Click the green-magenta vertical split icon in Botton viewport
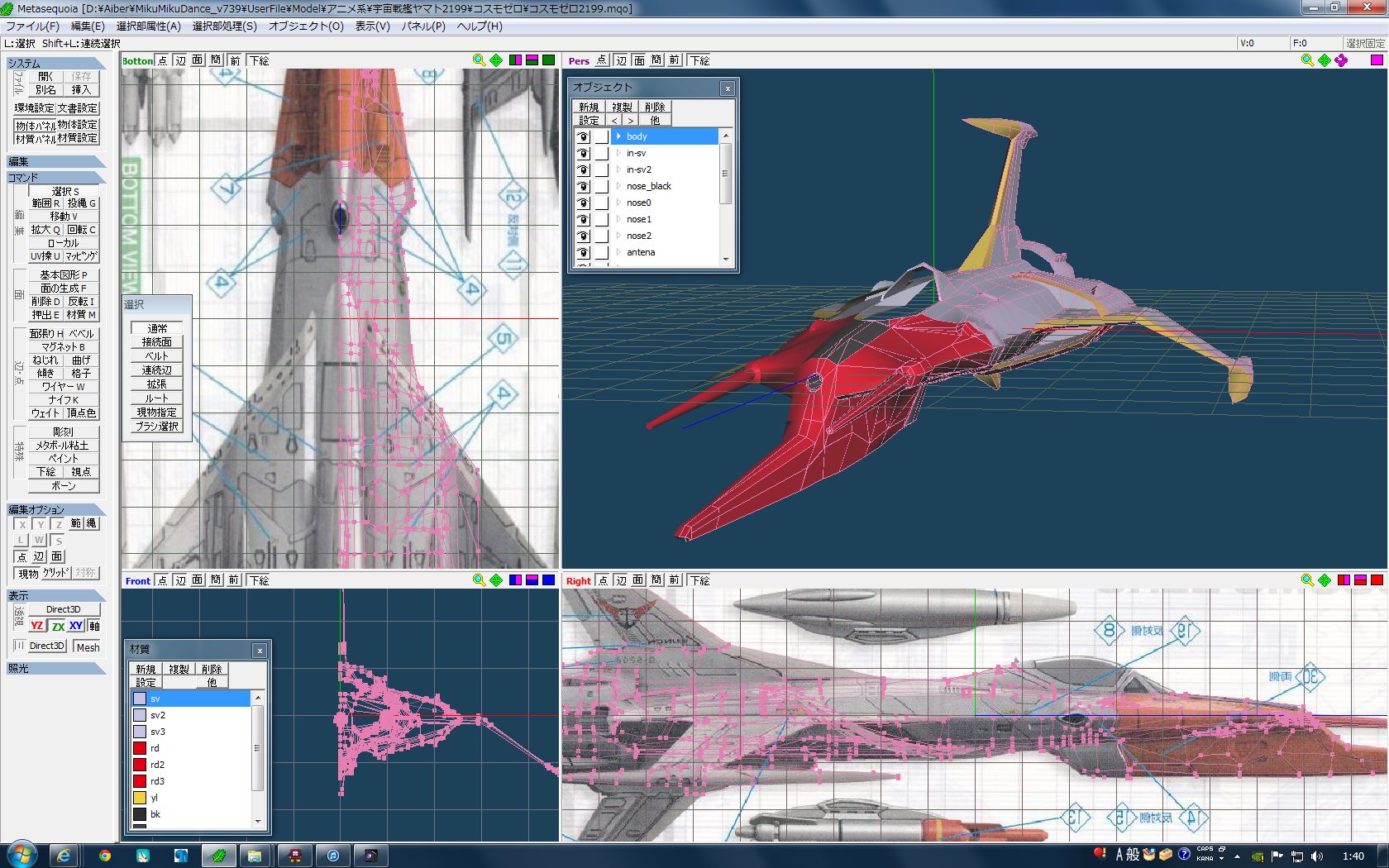This screenshot has height=868, width=1389. pos(515,60)
